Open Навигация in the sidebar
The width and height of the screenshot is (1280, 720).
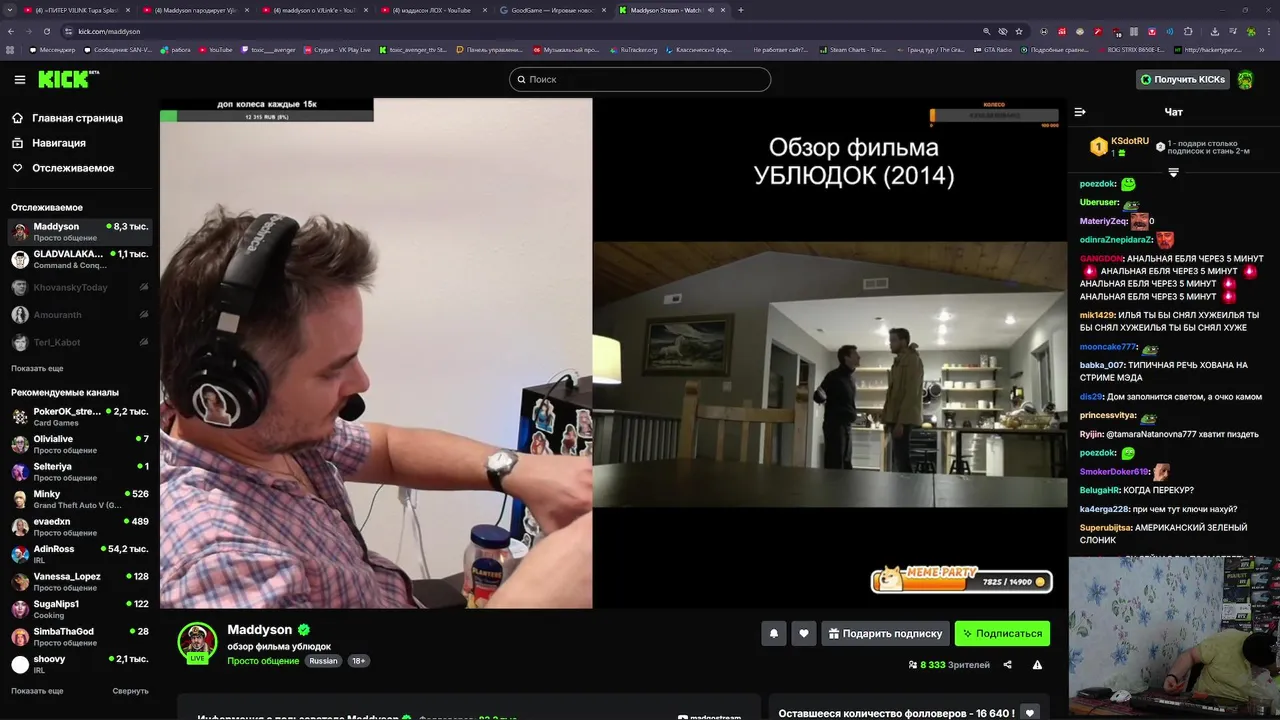click(49, 143)
